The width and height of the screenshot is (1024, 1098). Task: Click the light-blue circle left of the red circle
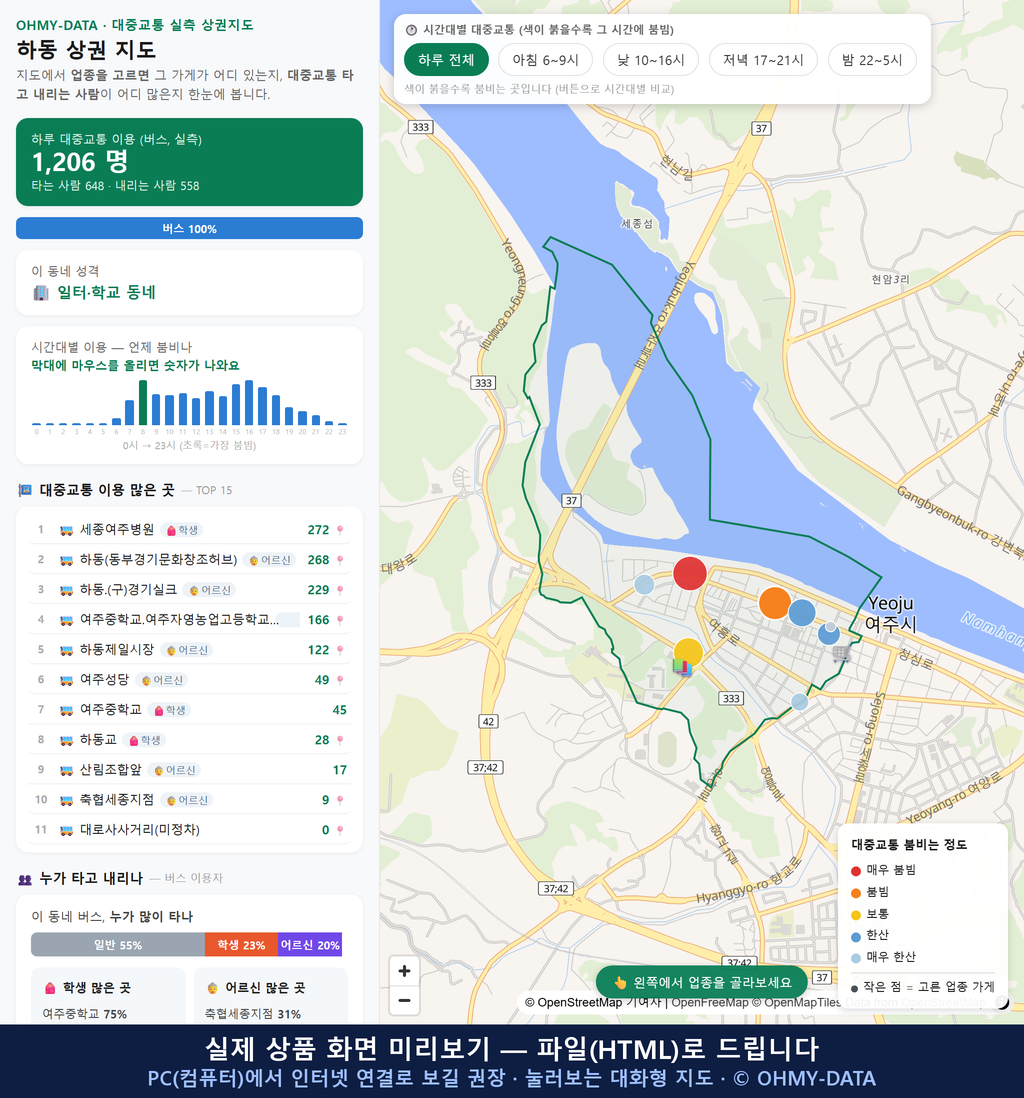coord(644,584)
